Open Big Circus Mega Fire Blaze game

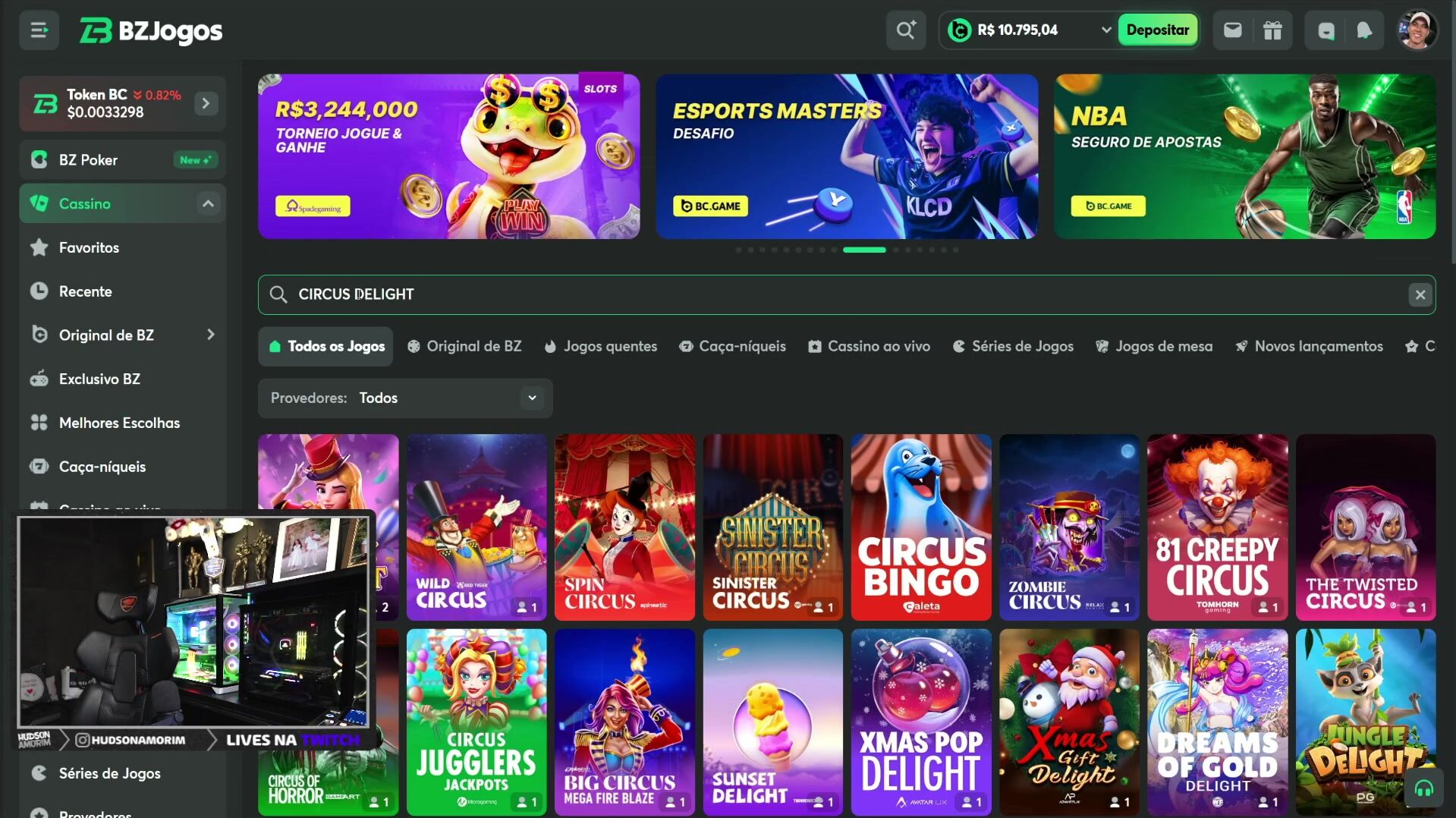coord(624,722)
